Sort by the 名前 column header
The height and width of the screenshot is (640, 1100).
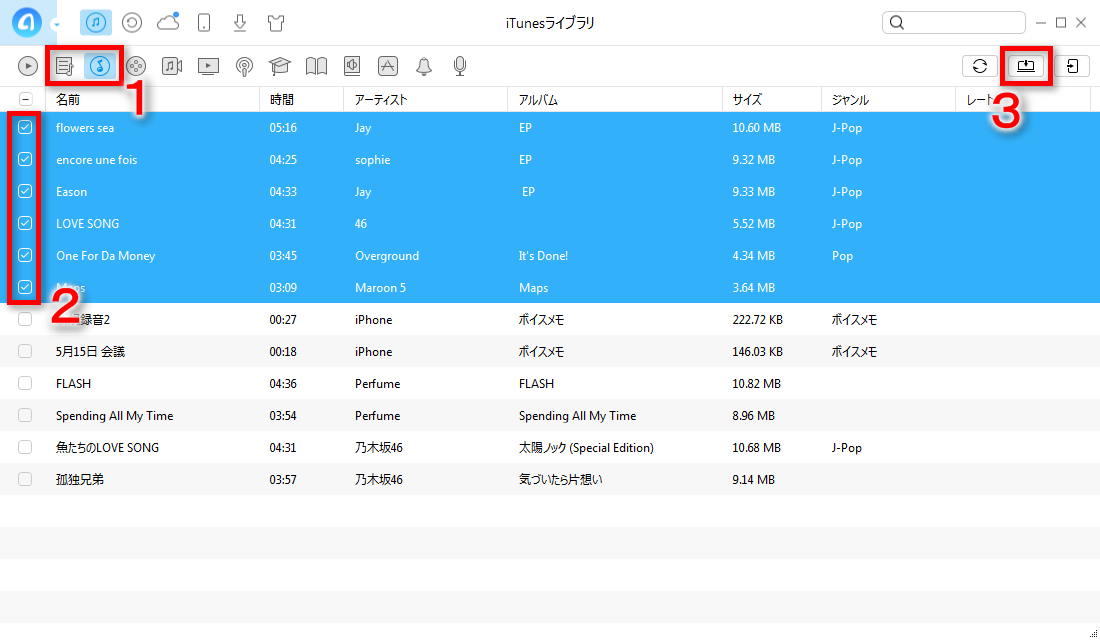coord(152,100)
